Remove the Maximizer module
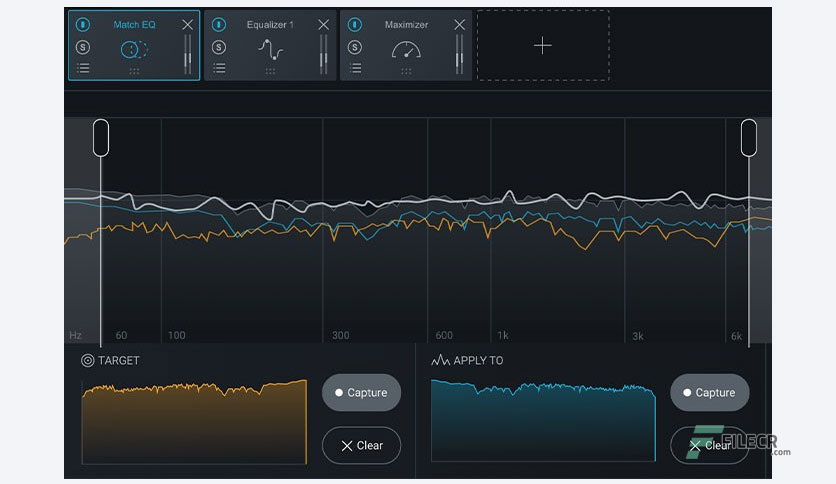Viewport: 836px width, 484px height. [459, 25]
